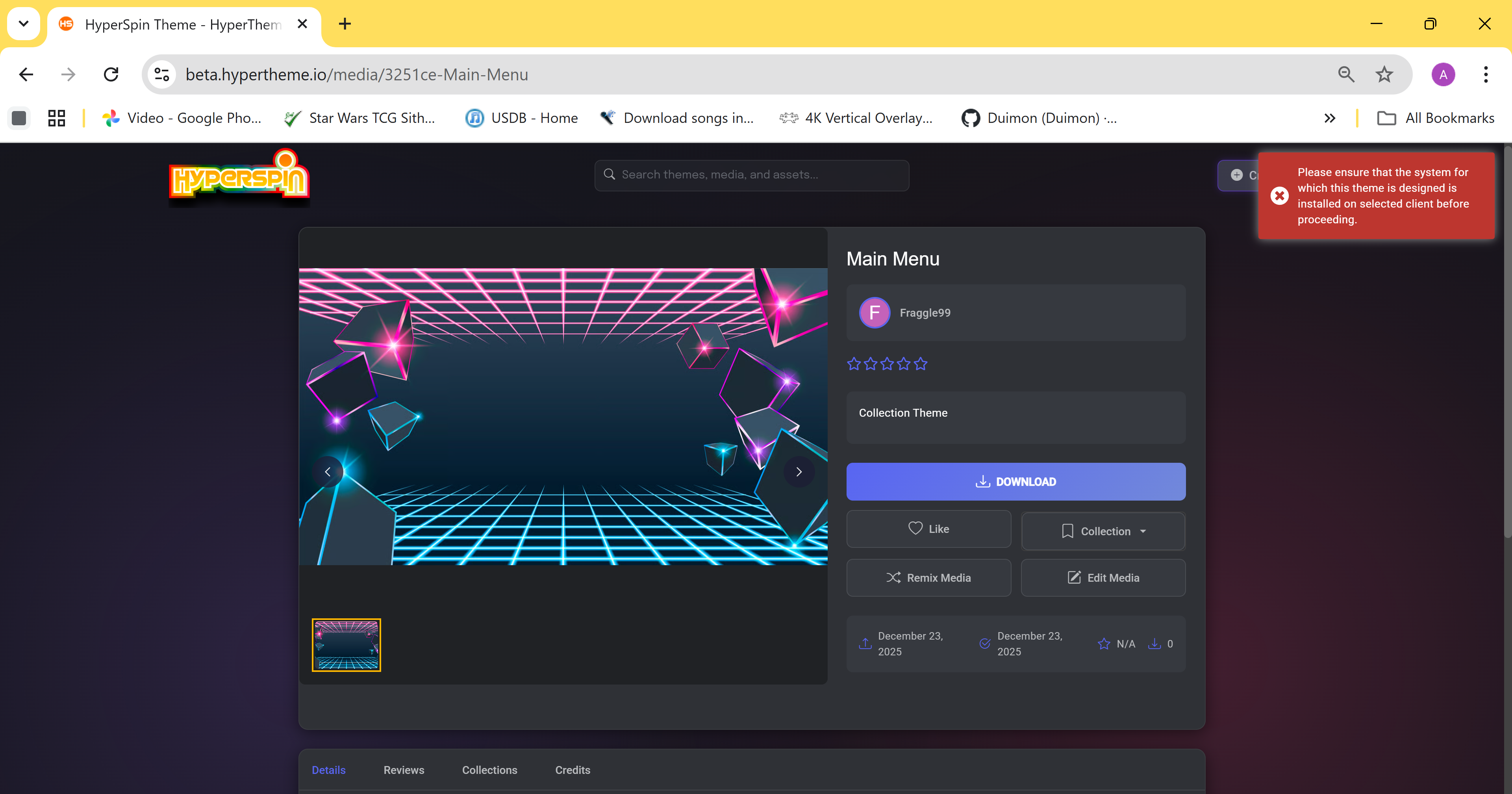The image size is (1512, 794).
Task: Toggle Like on this theme
Action: tap(928, 529)
